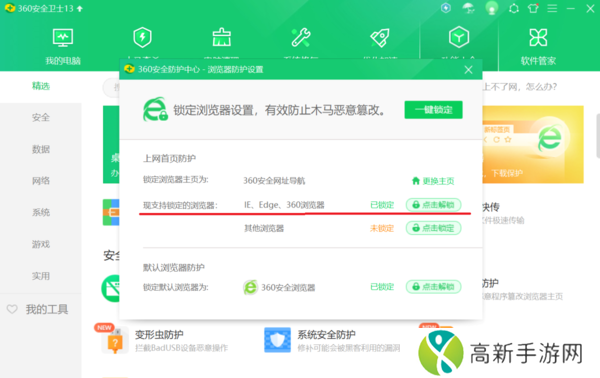Open the hamburger main menu icon

coord(552,8)
